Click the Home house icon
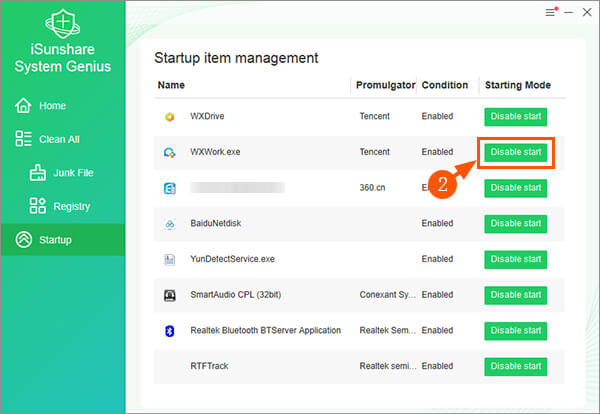This screenshot has width=600, height=414. [23, 105]
